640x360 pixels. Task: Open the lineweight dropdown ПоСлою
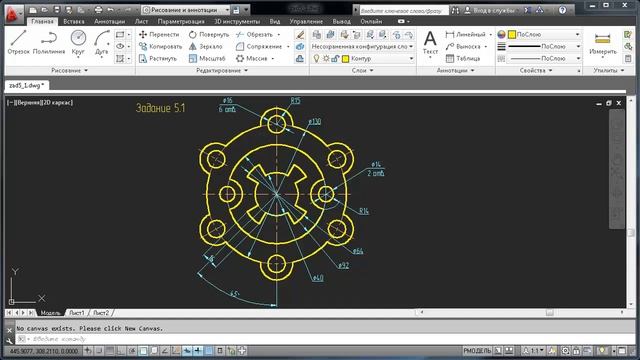click(x=545, y=47)
